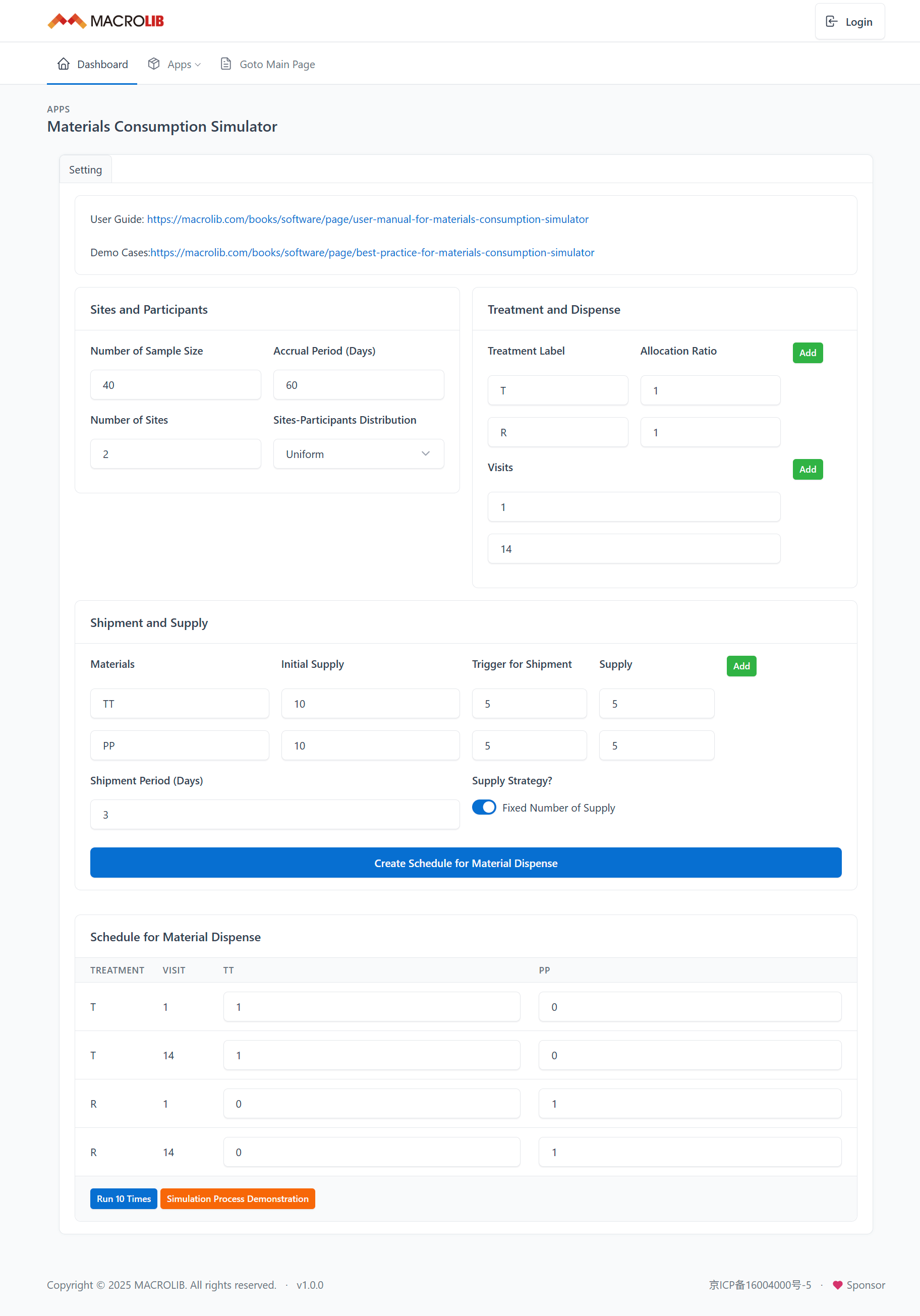Focus the Number of Sample Size field
The height and width of the screenshot is (1316, 920).
176,385
